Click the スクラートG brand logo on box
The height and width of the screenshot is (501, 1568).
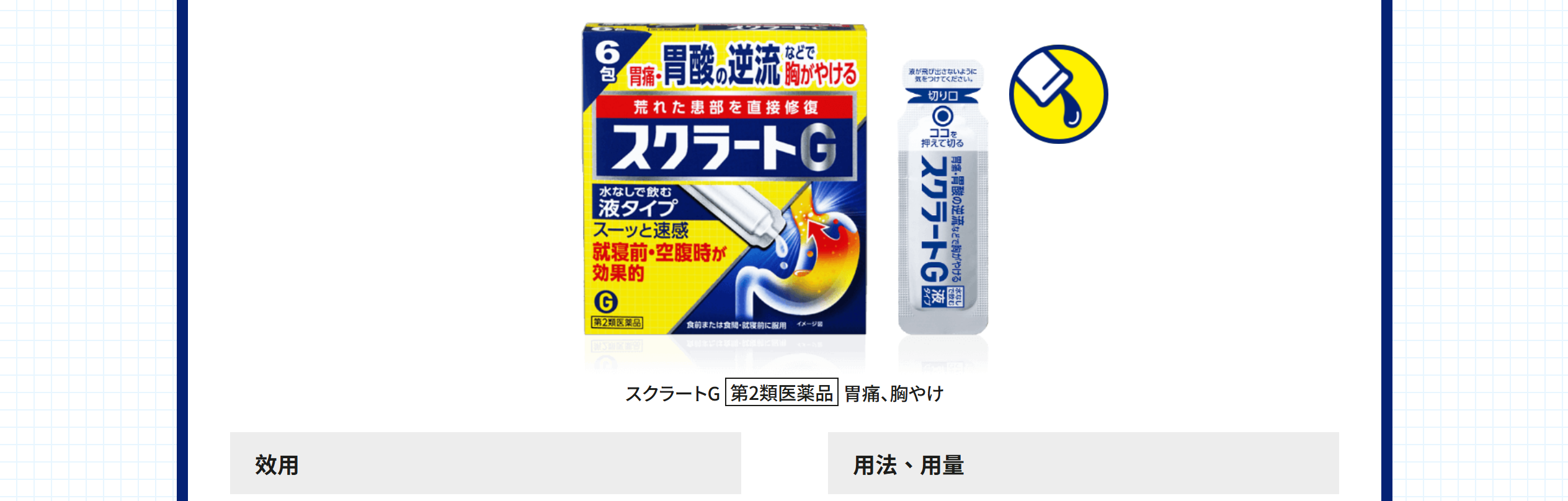point(724,148)
